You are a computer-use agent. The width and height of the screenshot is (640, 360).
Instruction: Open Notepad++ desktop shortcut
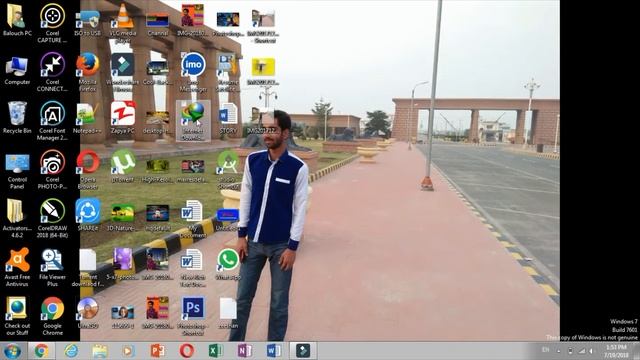click(x=87, y=118)
